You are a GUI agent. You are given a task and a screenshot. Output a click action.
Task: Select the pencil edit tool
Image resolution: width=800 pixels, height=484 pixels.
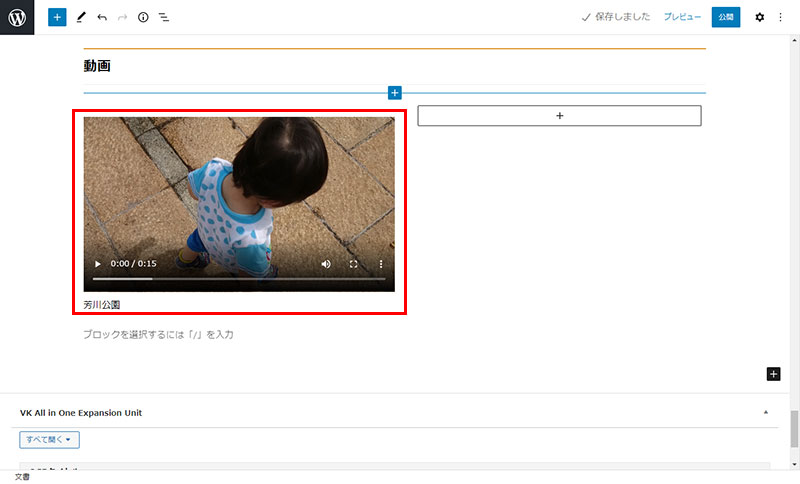click(81, 17)
